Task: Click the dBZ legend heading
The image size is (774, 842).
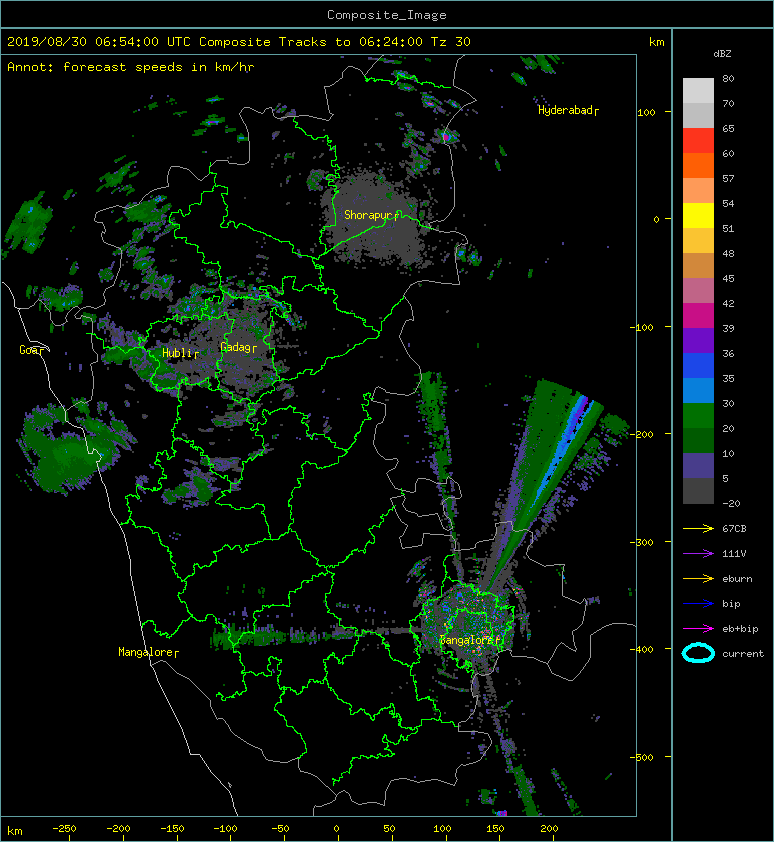Action: 722,54
